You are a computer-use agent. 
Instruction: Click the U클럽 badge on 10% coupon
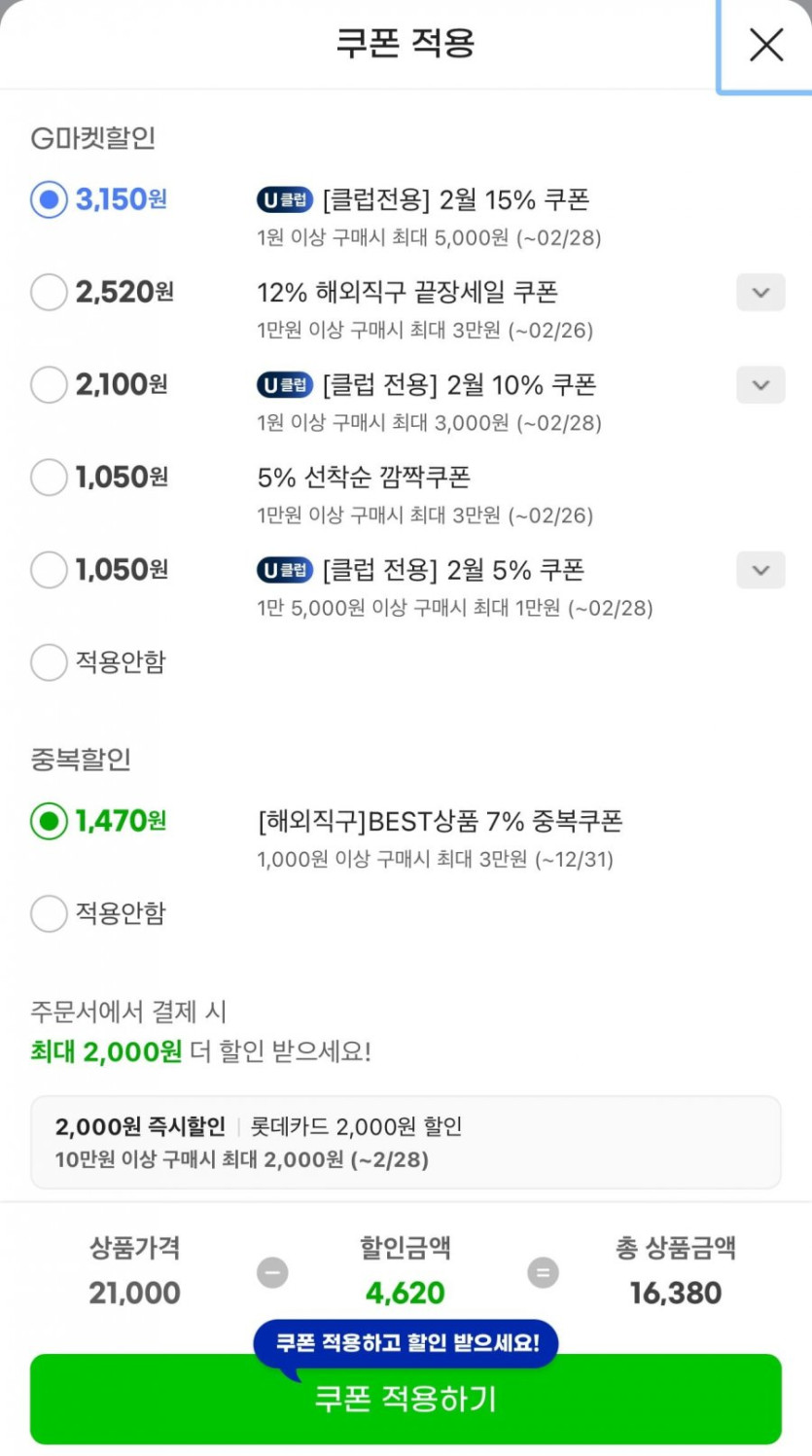coord(285,385)
